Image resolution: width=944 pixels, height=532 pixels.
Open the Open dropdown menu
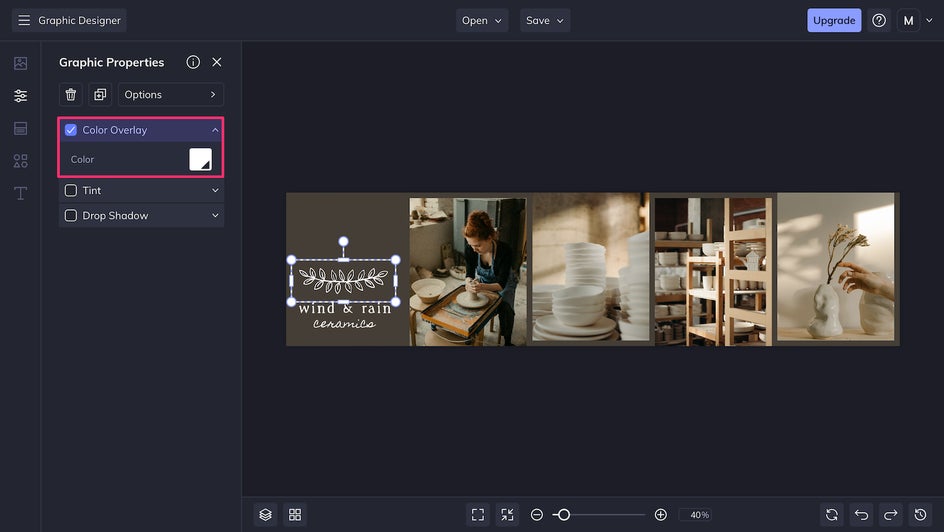point(482,20)
